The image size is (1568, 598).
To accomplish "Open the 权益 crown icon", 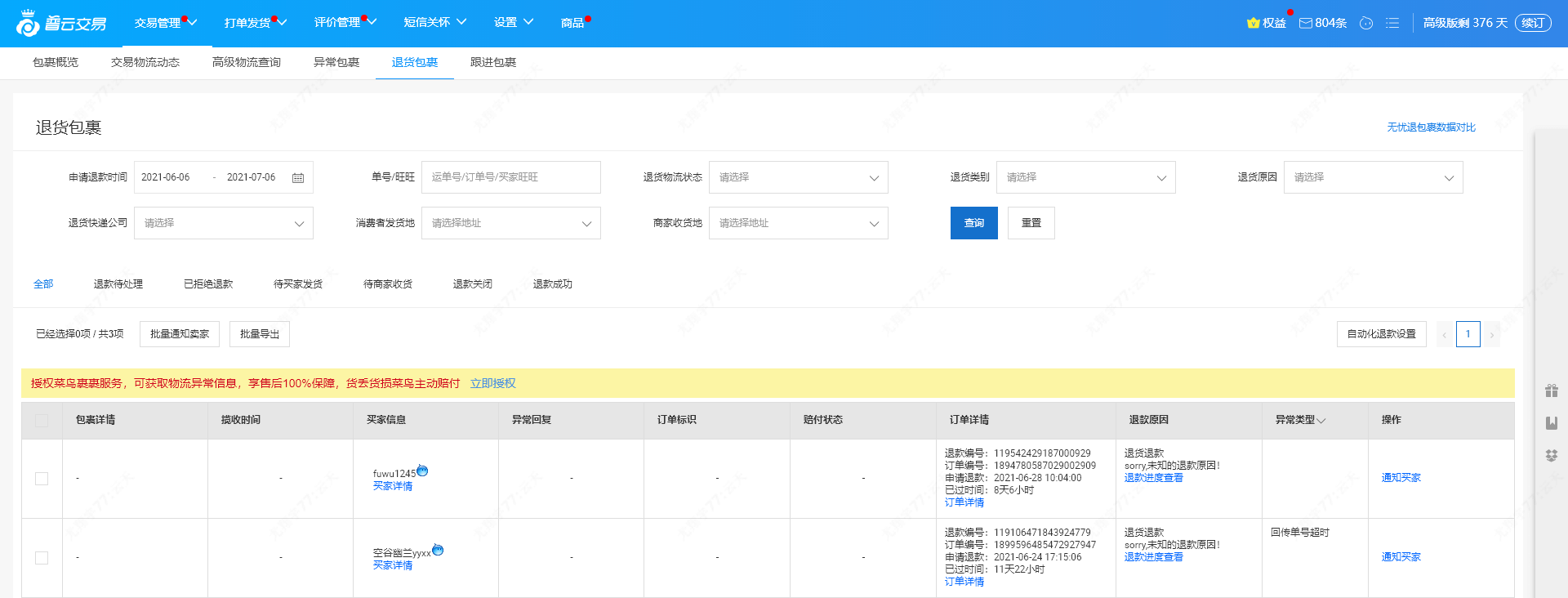I will [x=1253, y=23].
